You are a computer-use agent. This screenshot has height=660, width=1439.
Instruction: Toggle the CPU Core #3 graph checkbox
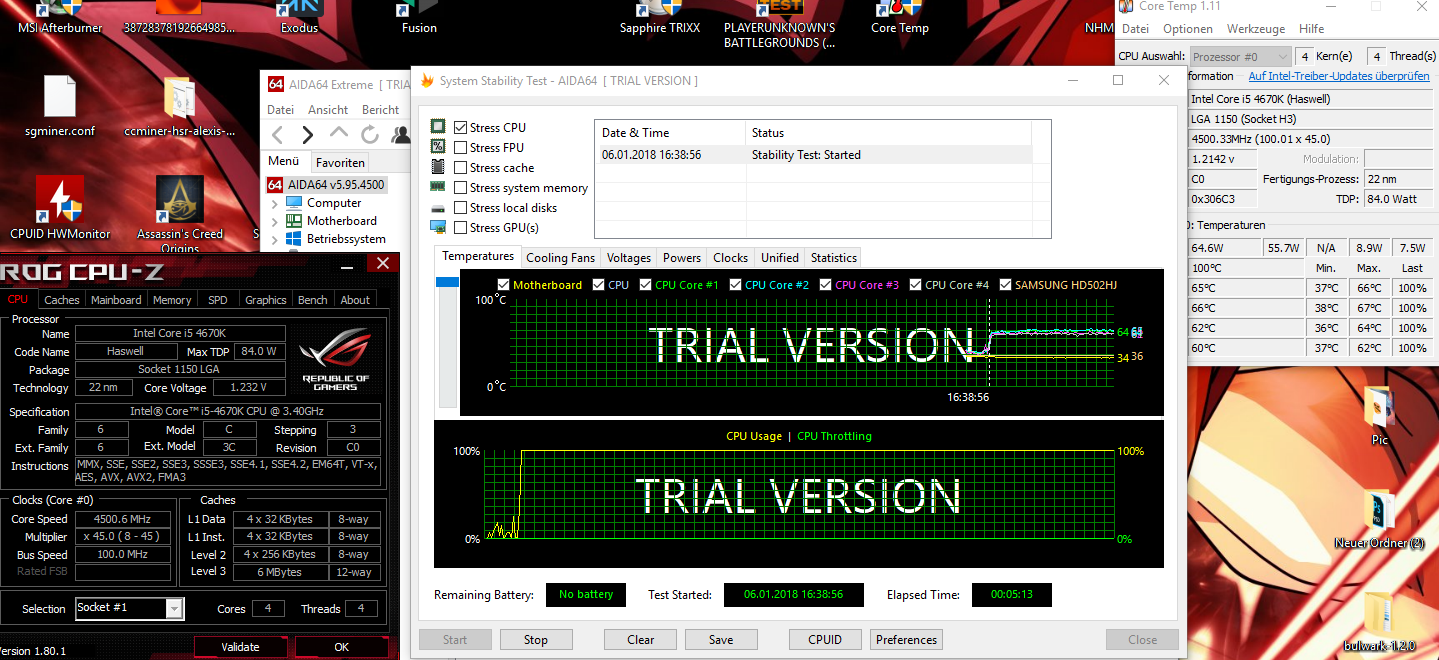825,285
